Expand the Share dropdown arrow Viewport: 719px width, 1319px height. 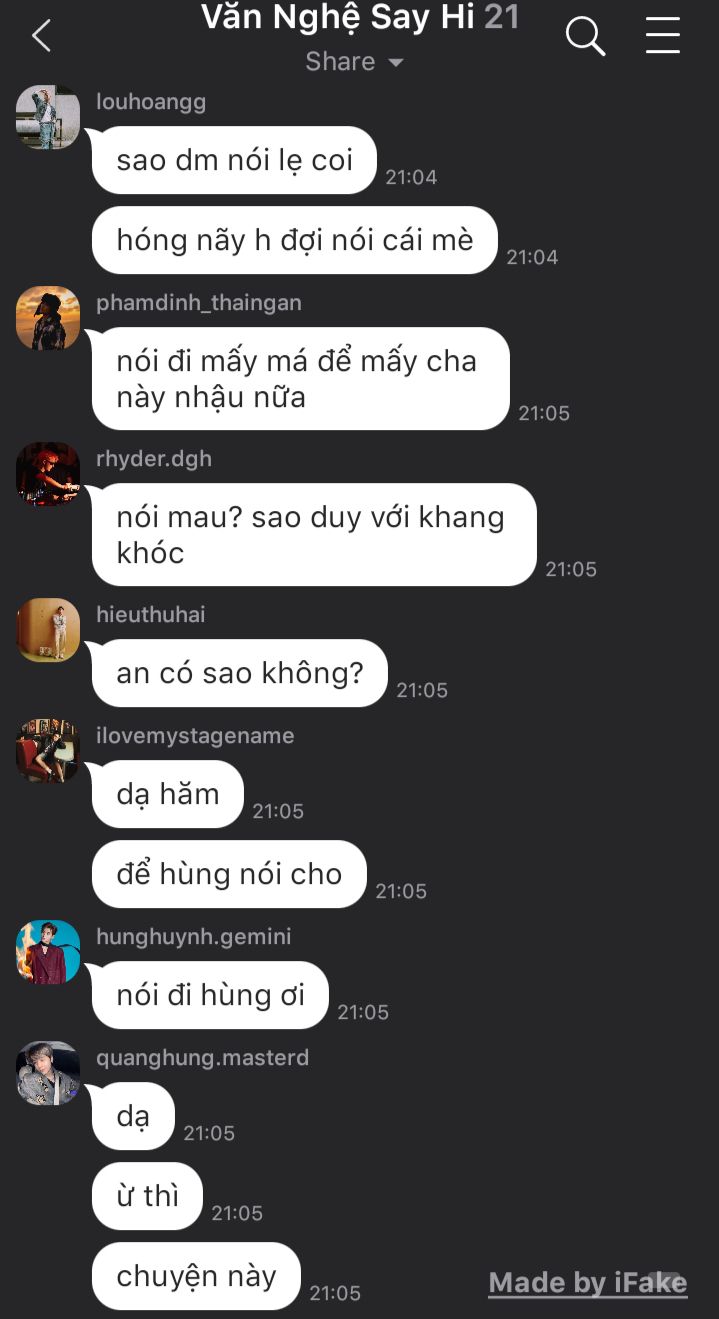(396, 62)
